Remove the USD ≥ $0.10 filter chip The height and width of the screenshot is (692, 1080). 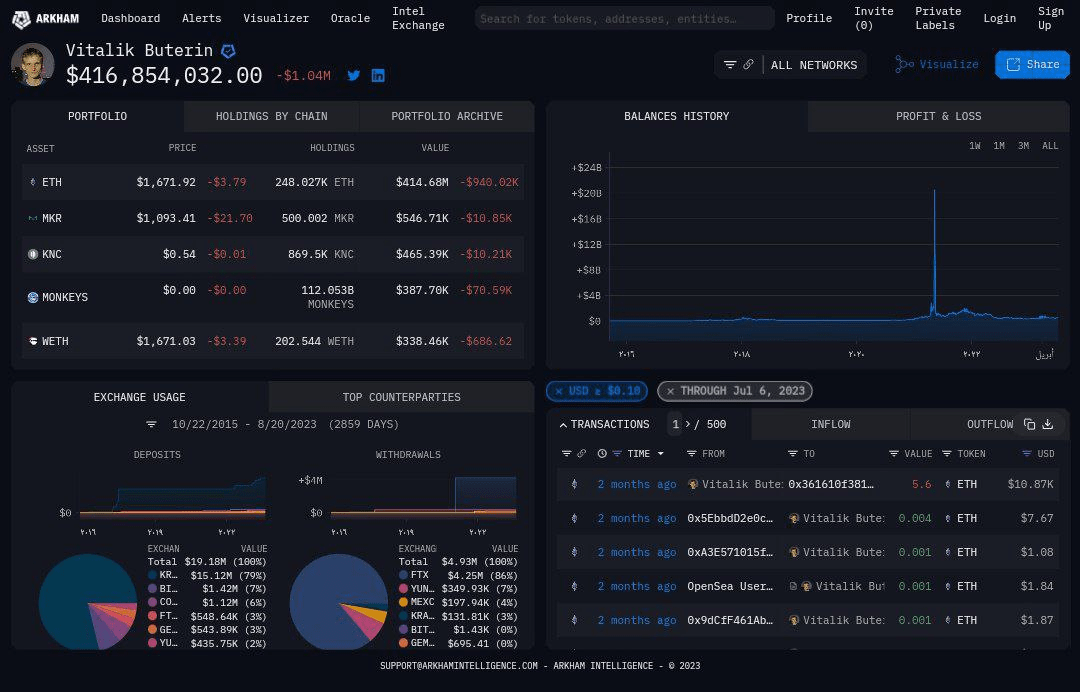(559, 391)
